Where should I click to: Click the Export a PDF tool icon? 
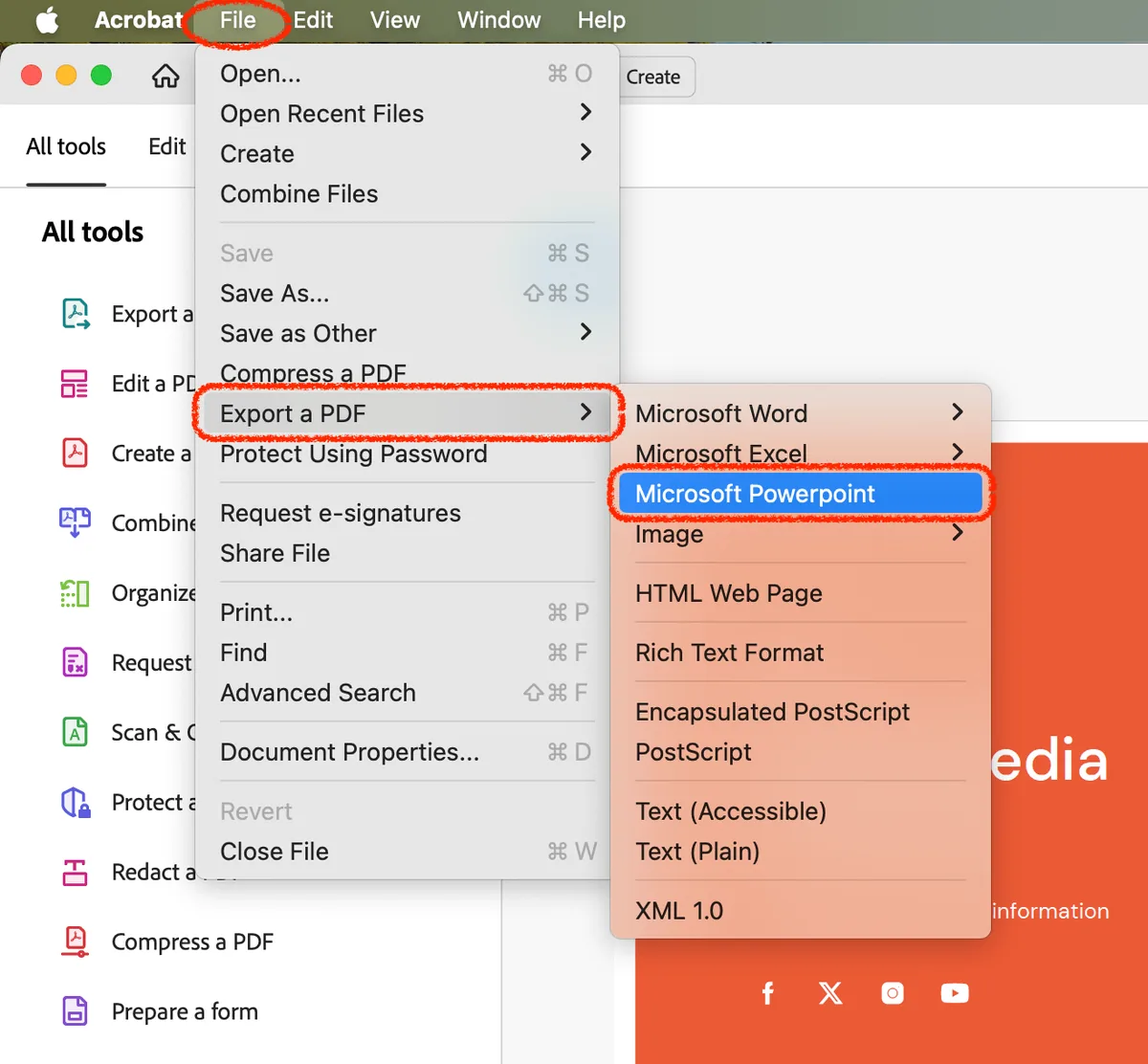pos(76,314)
